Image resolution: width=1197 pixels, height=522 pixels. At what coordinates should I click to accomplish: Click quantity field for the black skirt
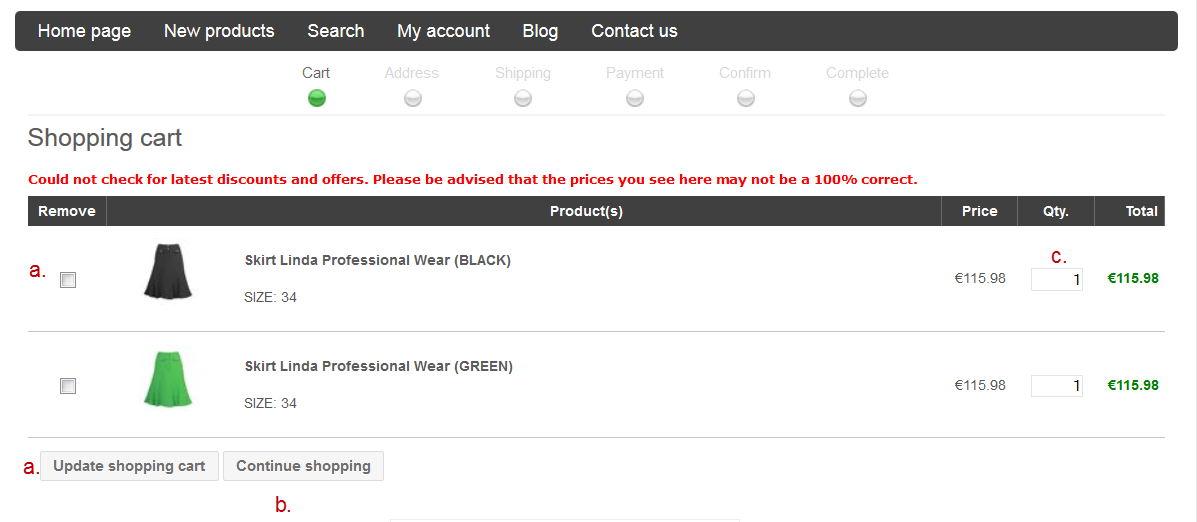click(1056, 280)
